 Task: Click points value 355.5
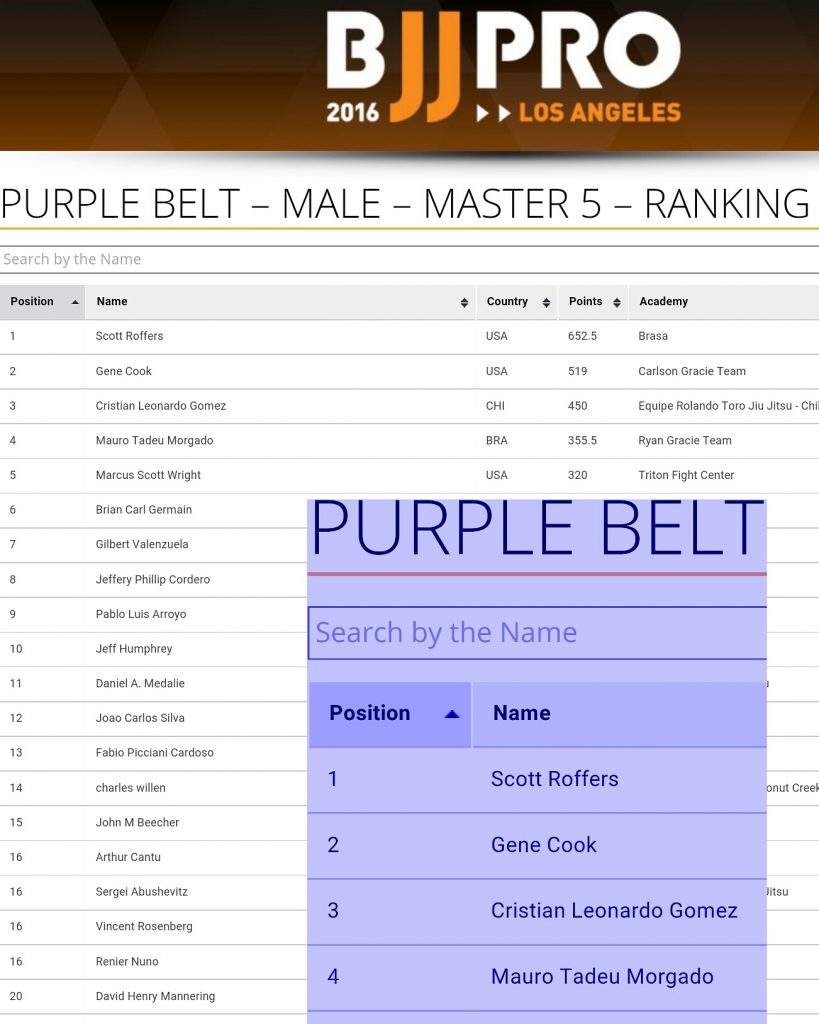click(x=583, y=440)
